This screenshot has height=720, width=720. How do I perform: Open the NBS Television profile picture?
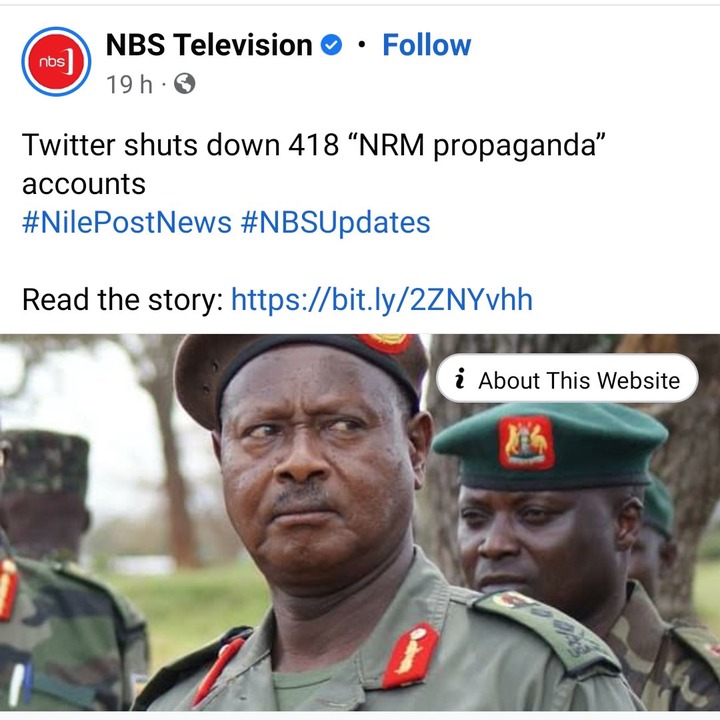click(56, 62)
